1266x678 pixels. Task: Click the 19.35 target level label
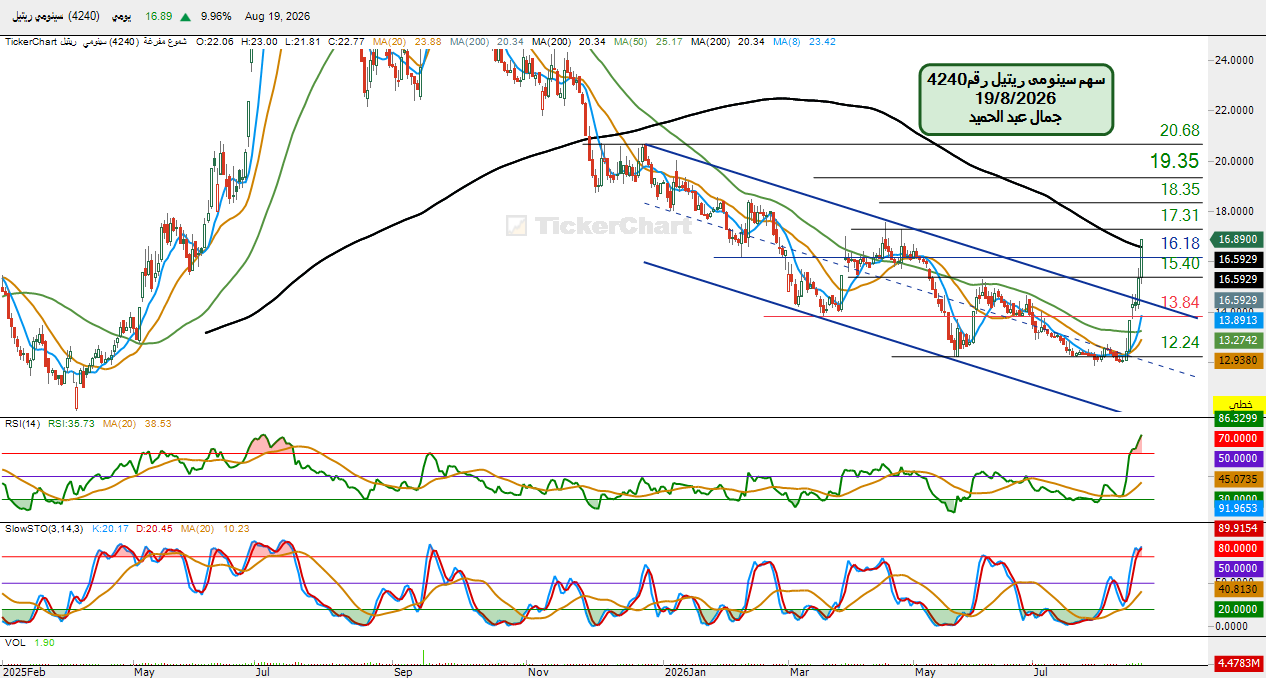[x=1174, y=161]
